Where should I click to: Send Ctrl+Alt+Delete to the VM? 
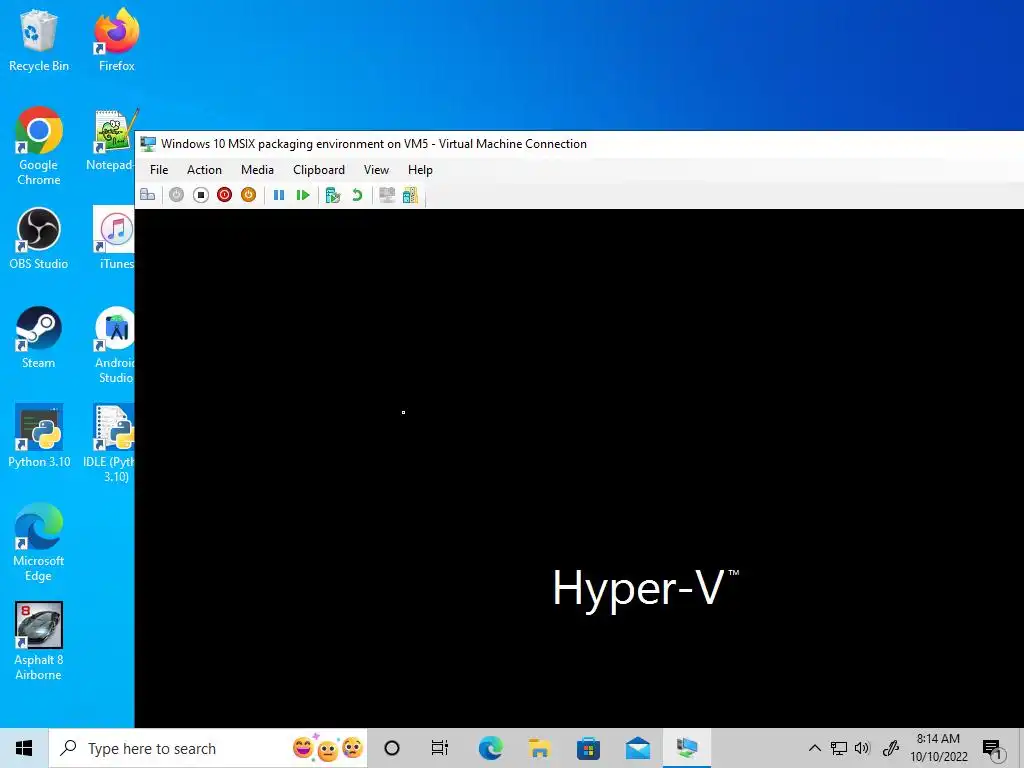coord(148,195)
